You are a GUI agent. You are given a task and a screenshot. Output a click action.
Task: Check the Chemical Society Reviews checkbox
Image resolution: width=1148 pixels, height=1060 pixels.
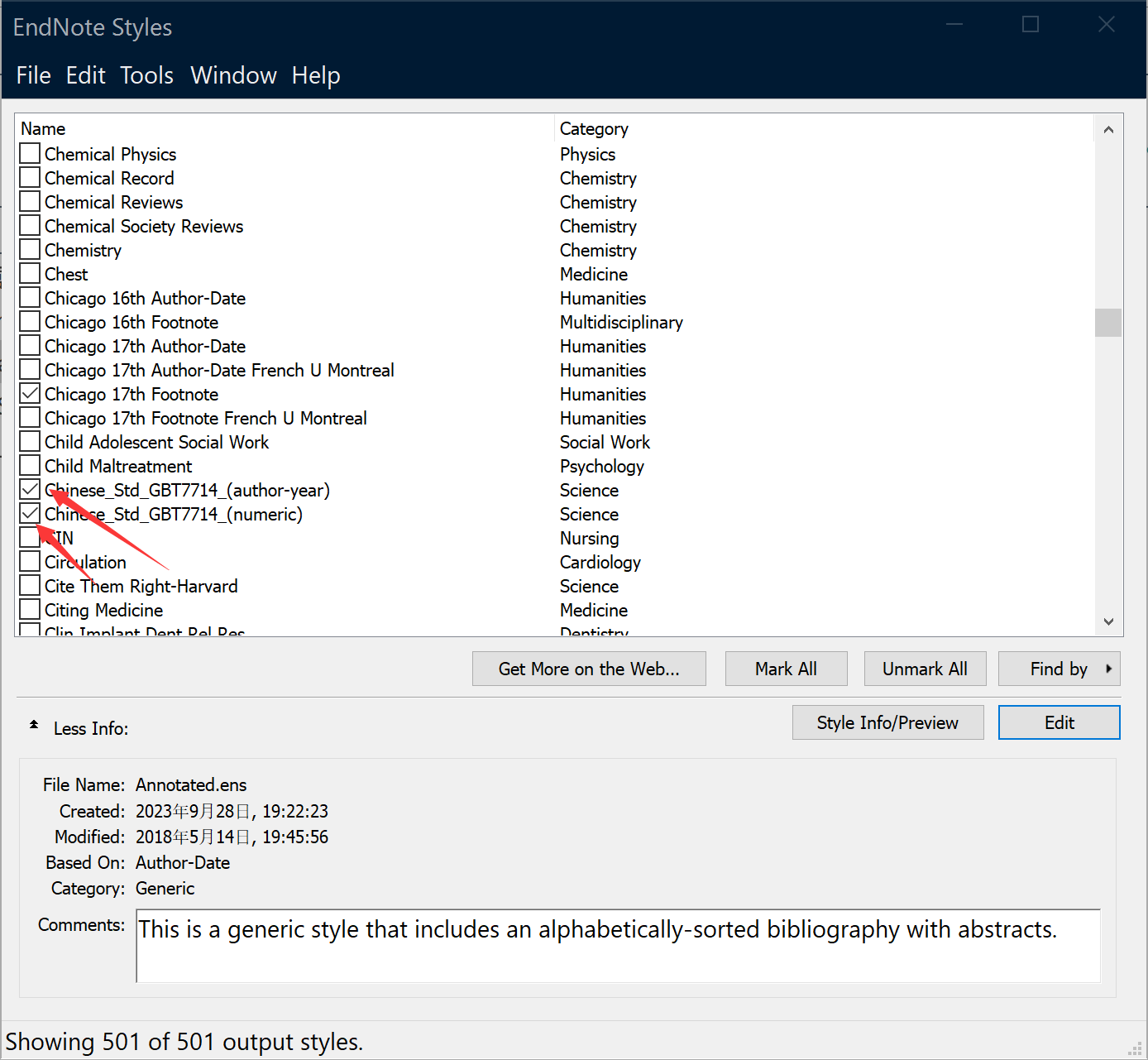(x=30, y=226)
